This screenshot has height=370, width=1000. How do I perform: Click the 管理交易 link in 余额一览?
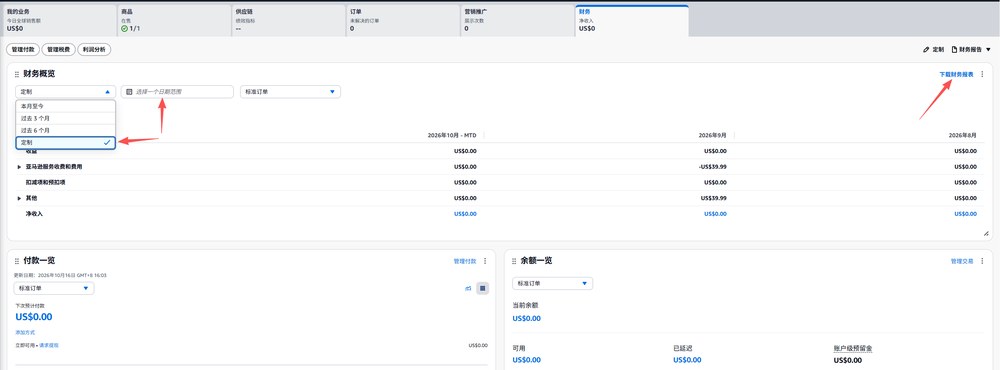coord(962,261)
